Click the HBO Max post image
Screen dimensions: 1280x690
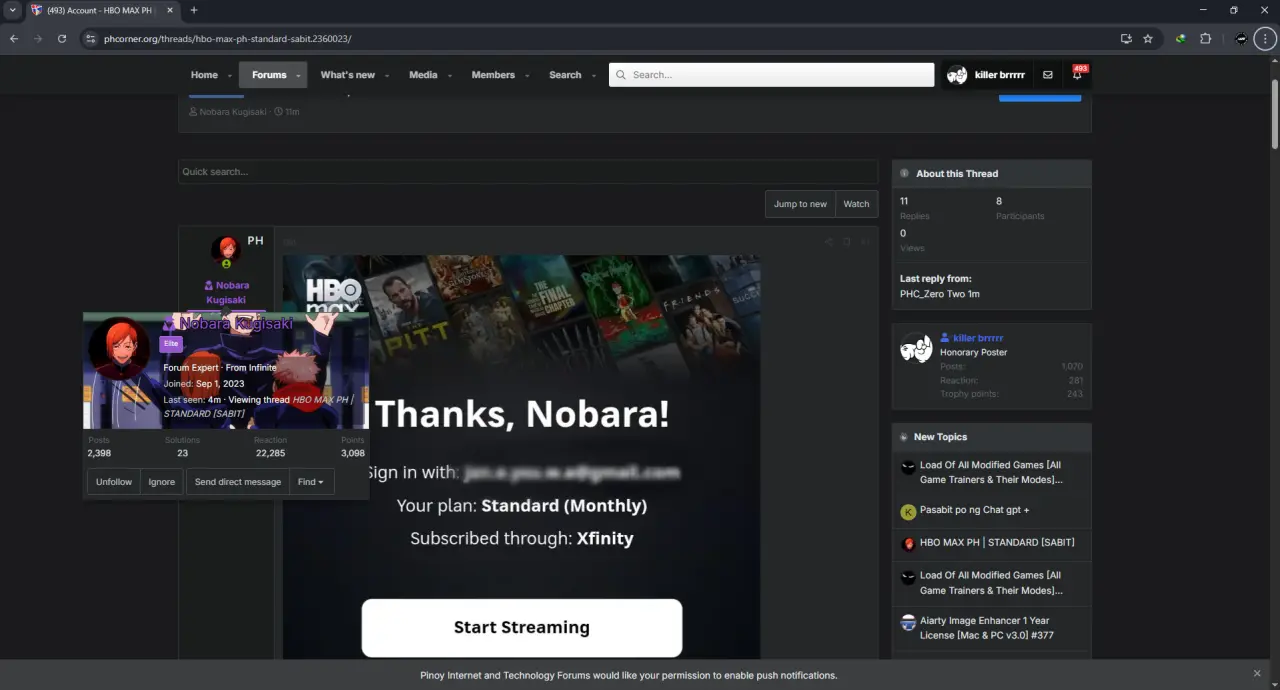(x=521, y=456)
